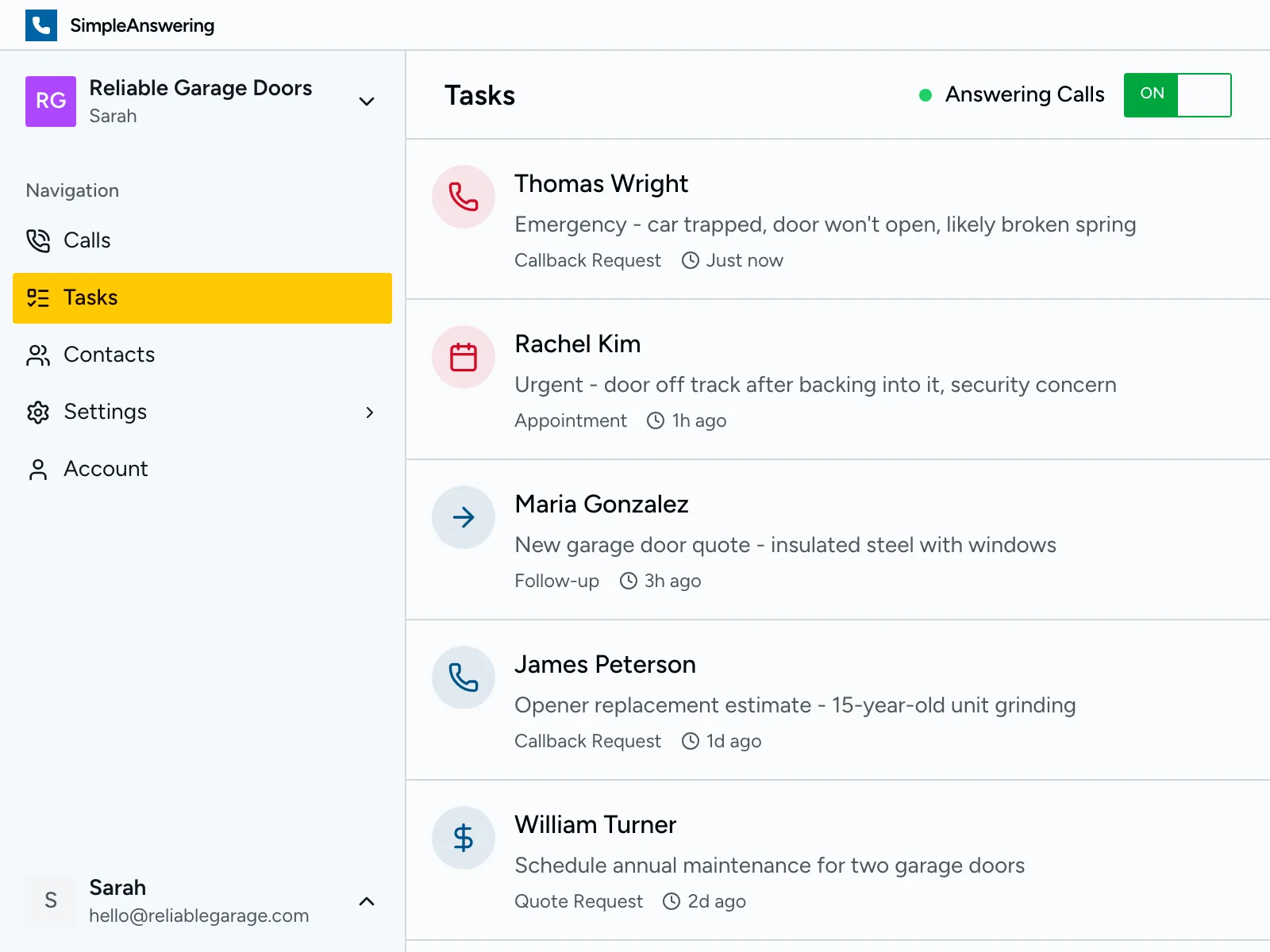Image resolution: width=1270 pixels, height=952 pixels.
Task: Collapse Sarah's profile section at the bottom
Action: tap(366, 901)
